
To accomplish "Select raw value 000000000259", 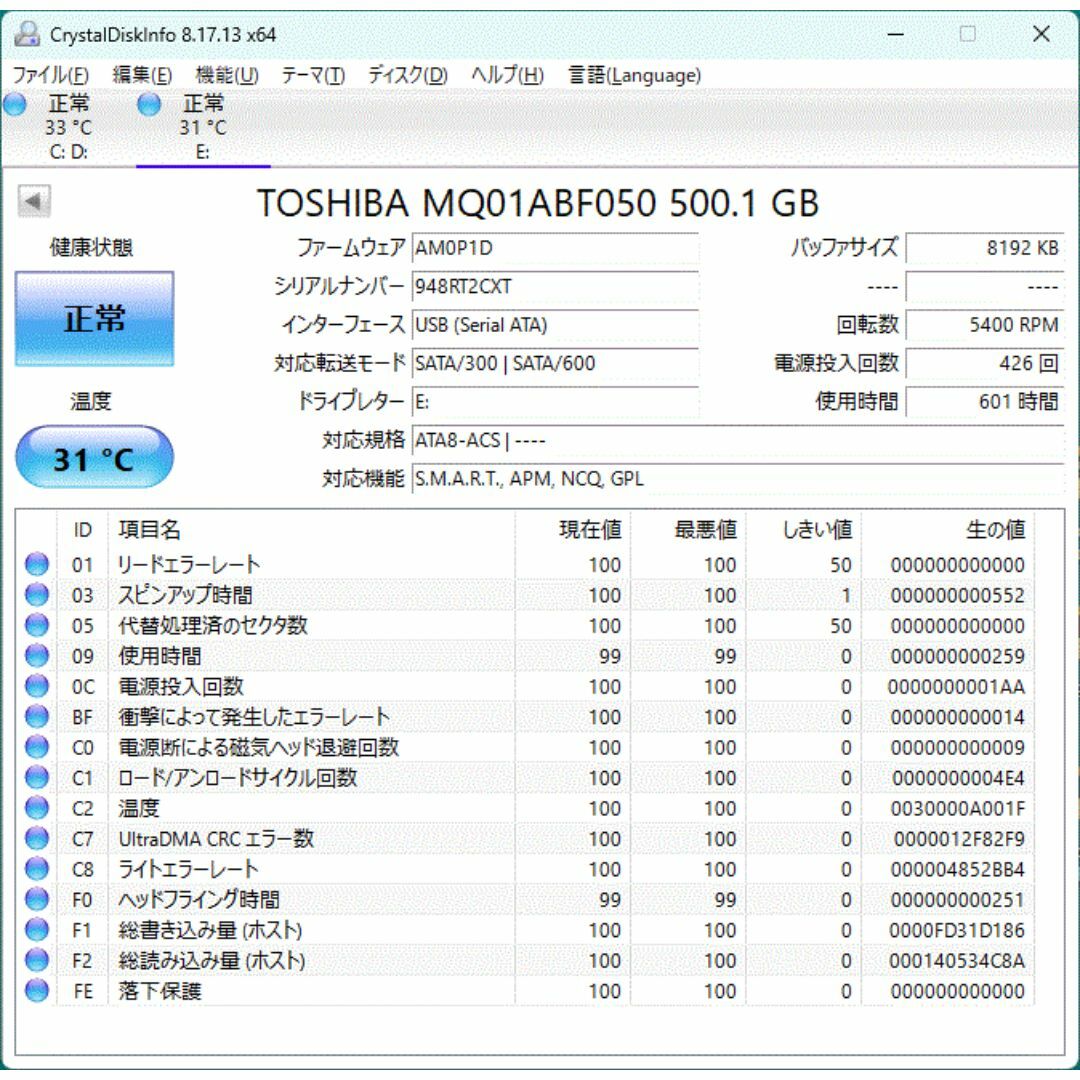I will point(957,656).
